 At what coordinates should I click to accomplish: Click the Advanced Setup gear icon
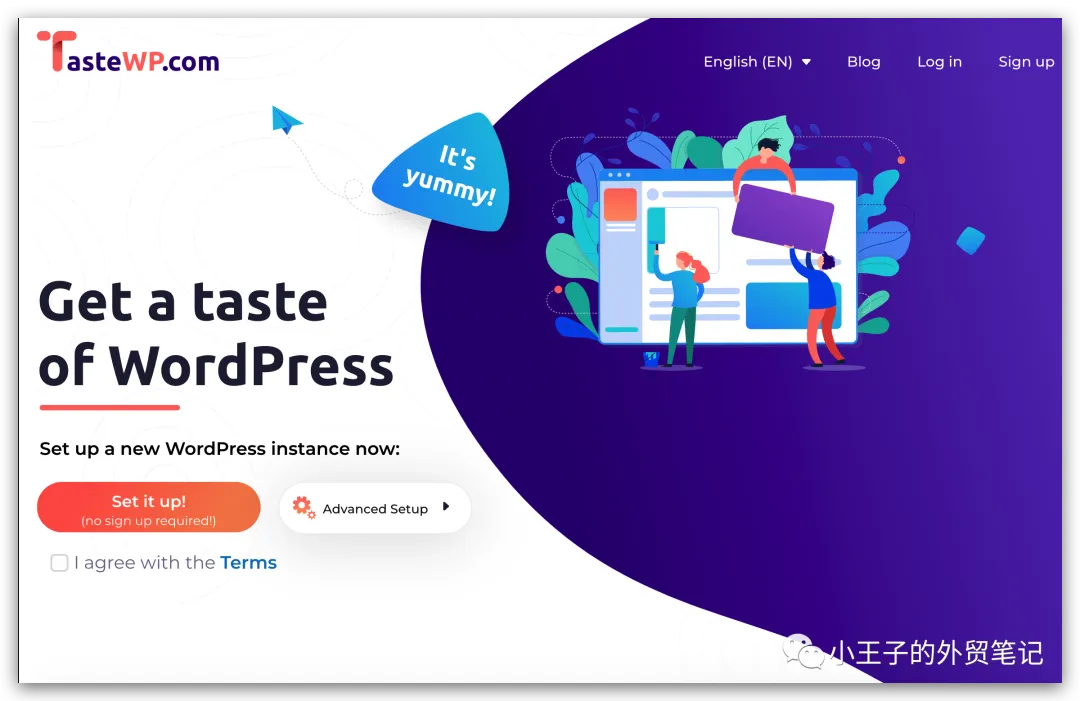tap(302, 508)
